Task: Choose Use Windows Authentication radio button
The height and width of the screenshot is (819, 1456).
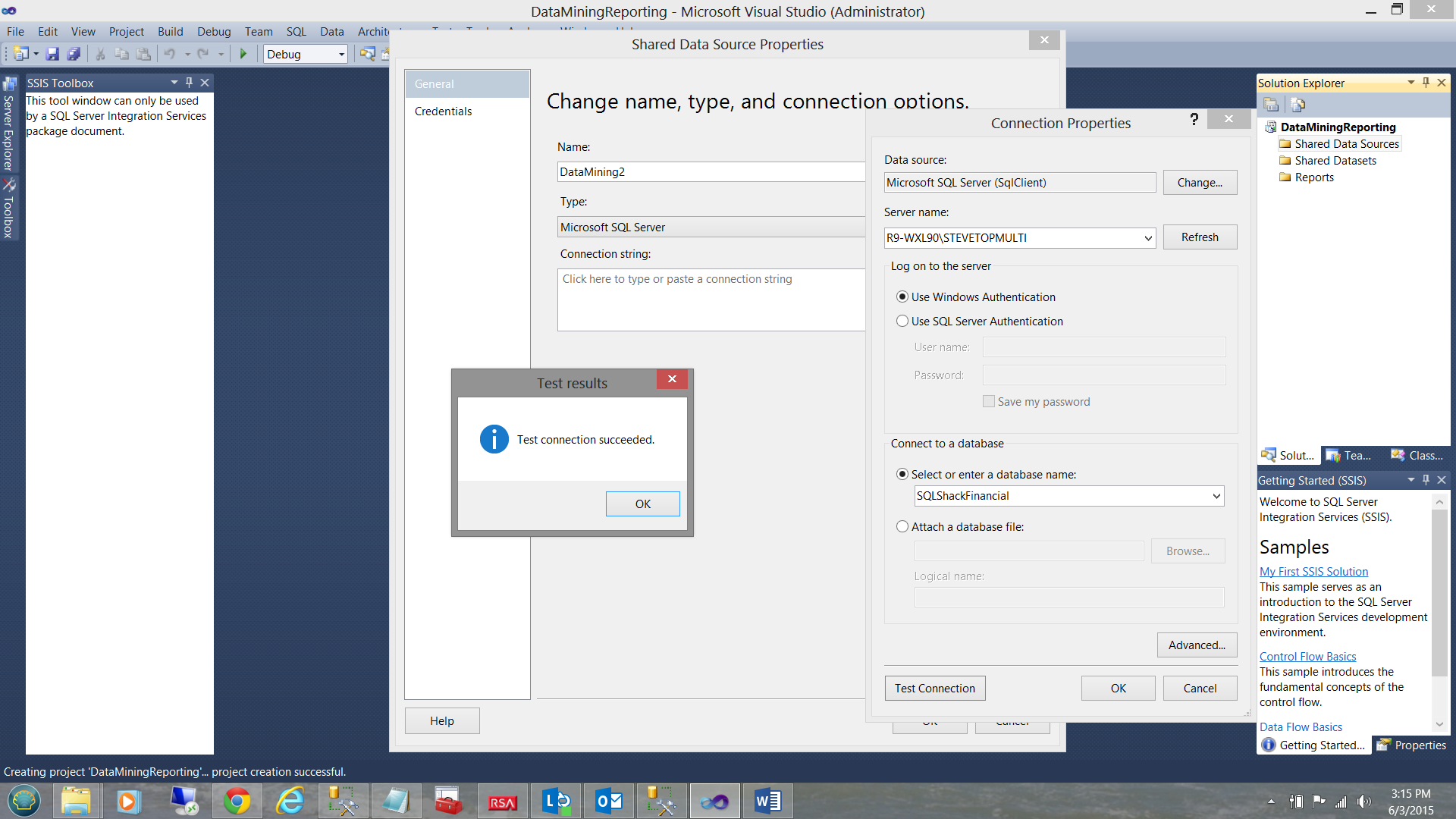Action: [x=902, y=297]
